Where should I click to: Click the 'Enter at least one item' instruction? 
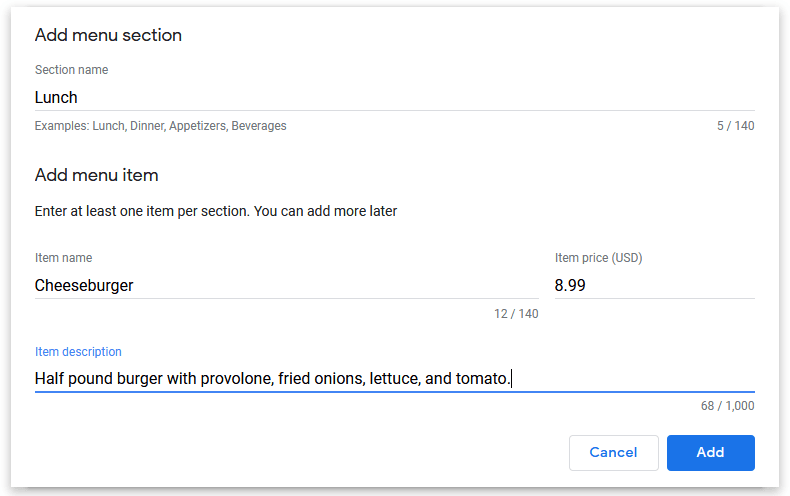216,211
